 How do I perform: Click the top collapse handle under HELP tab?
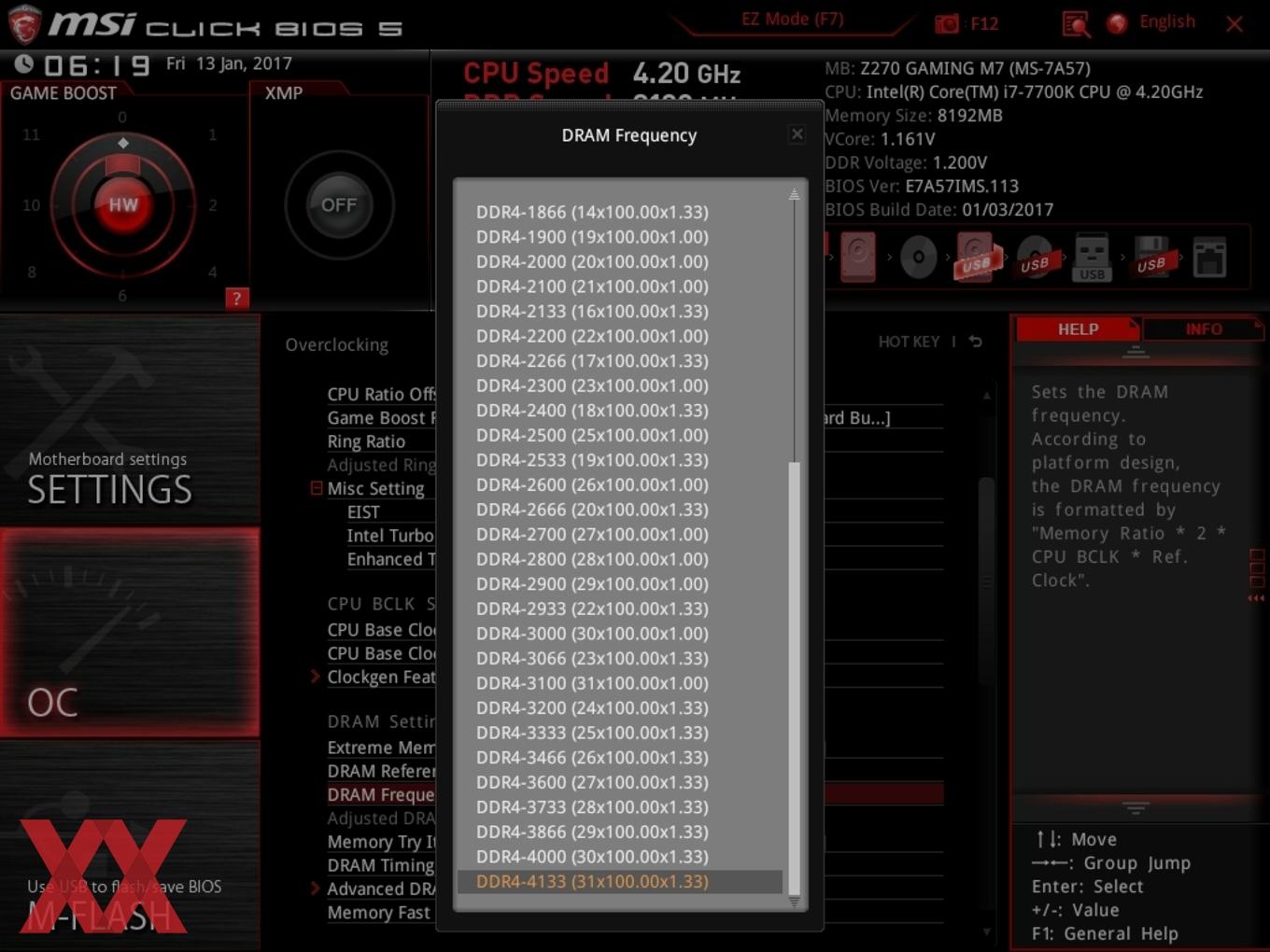(1136, 352)
